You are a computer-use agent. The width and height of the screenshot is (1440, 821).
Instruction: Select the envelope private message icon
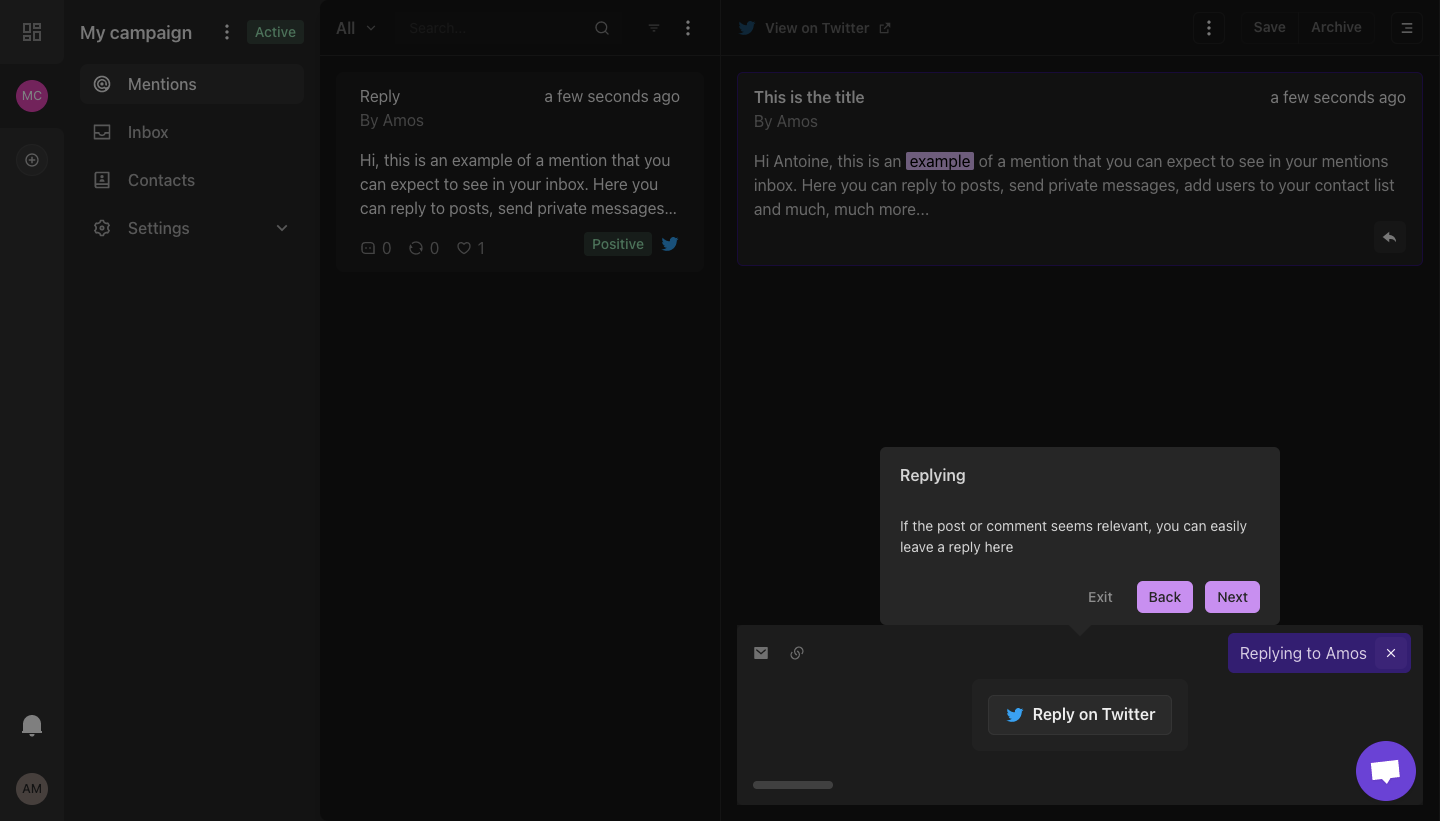761,653
